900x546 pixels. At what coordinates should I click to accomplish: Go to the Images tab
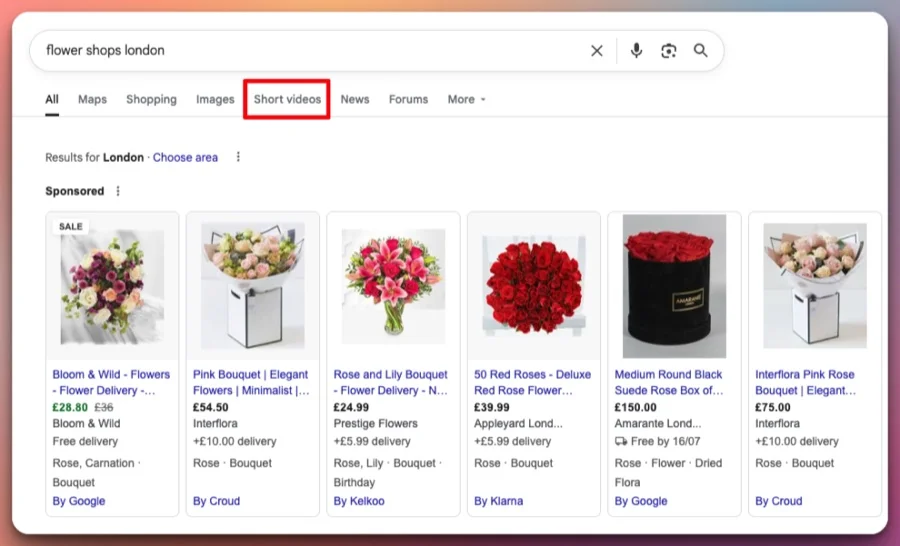click(215, 99)
